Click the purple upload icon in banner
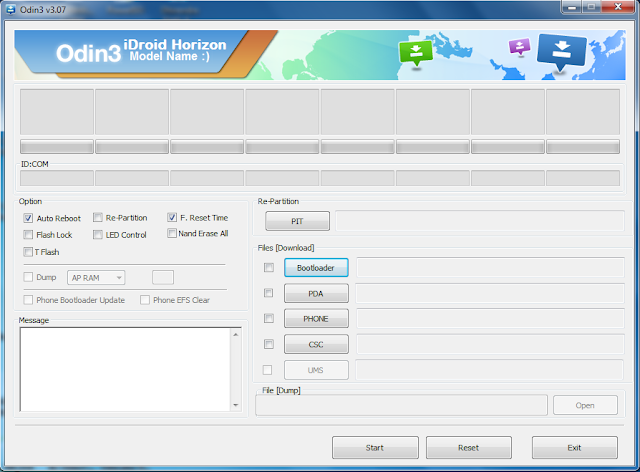Screen dimensions: 640x472 tap(519, 47)
